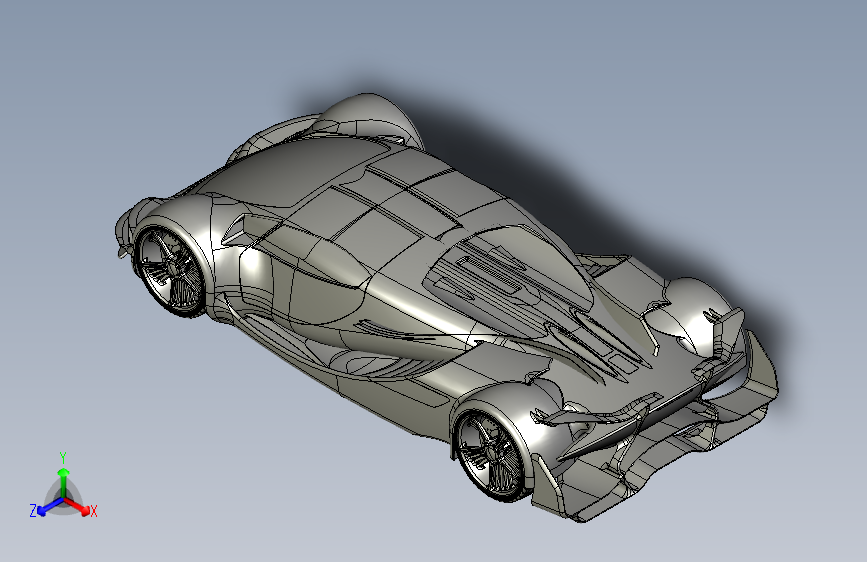Click the red X axis arrow of the triad
This screenshot has height=562, width=867.
pos(77,506)
